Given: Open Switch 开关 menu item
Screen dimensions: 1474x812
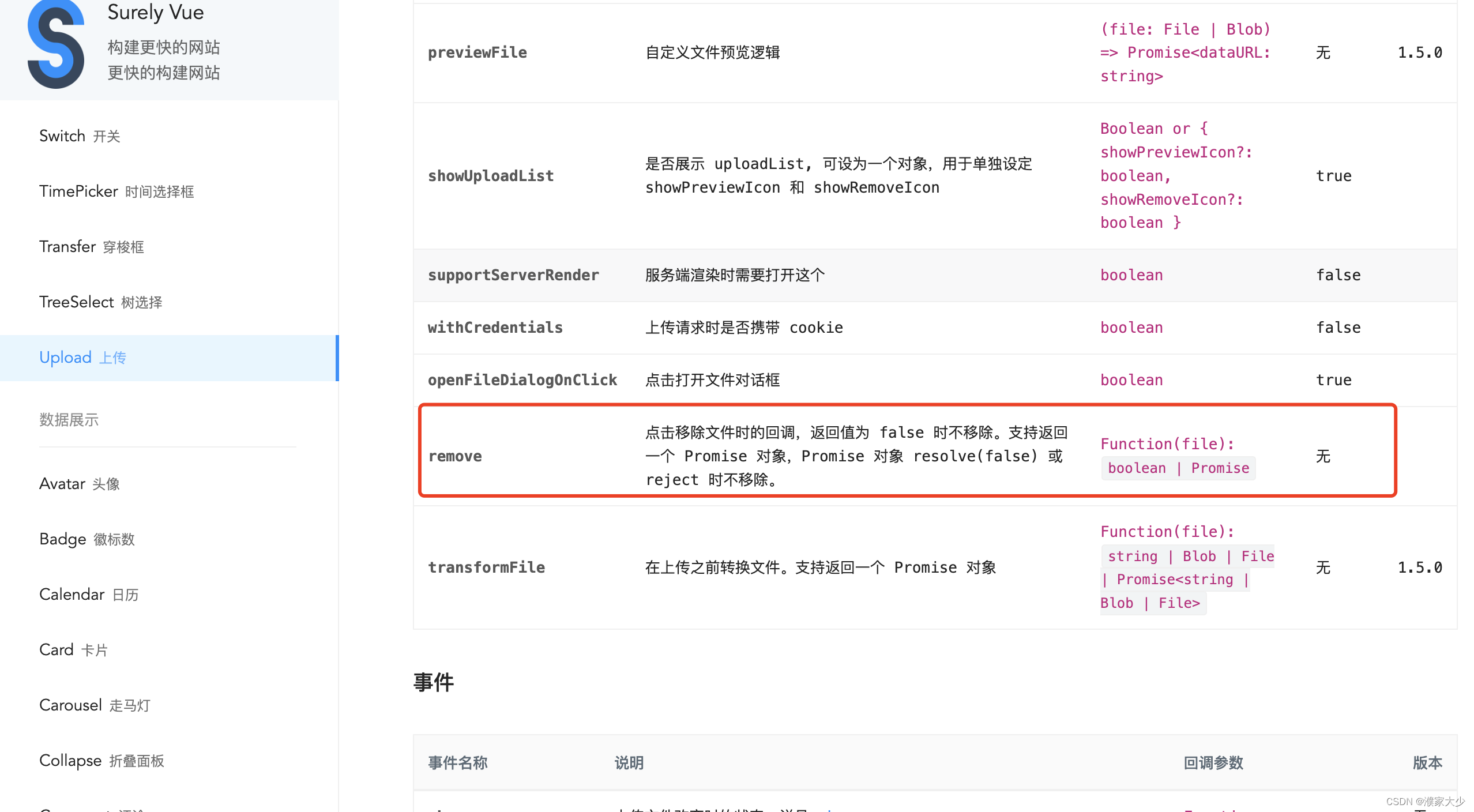Looking at the screenshot, I should (x=80, y=136).
